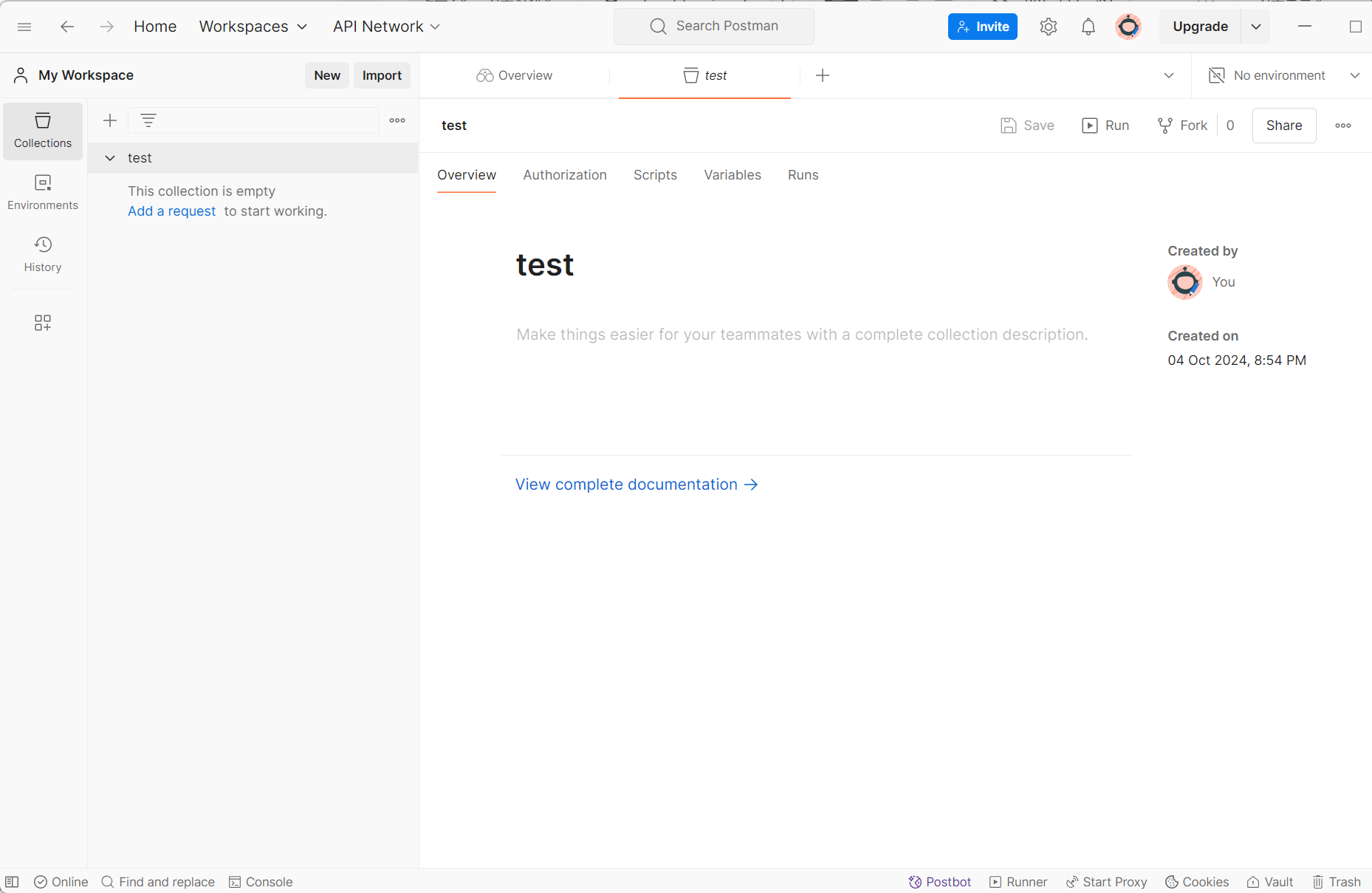The image size is (1372, 893).
Task: Go back with the left arrow
Action: (x=67, y=27)
